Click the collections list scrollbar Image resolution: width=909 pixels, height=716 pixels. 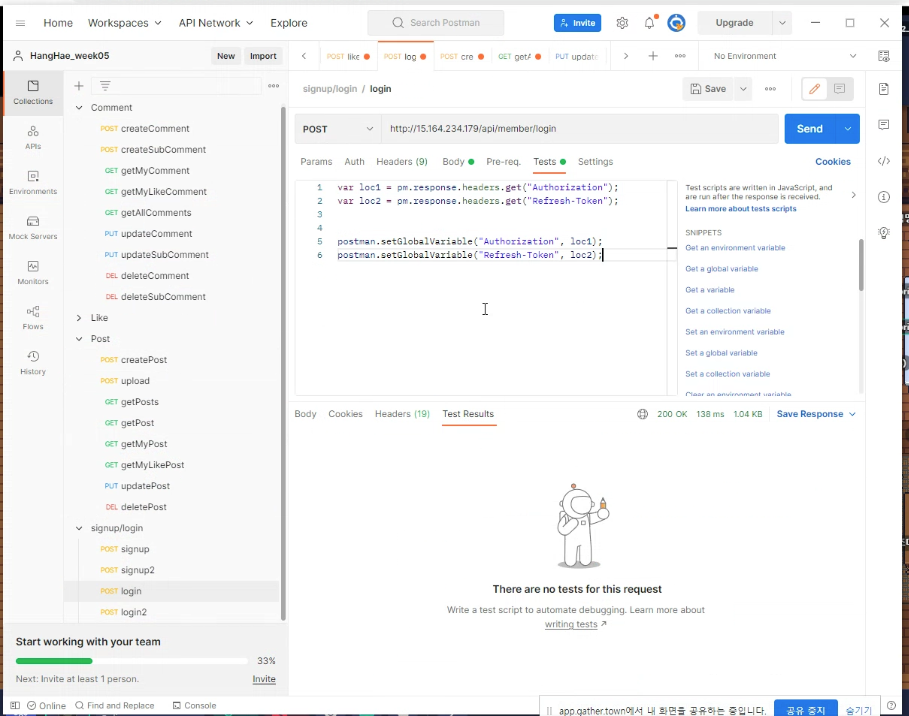(283, 362)
